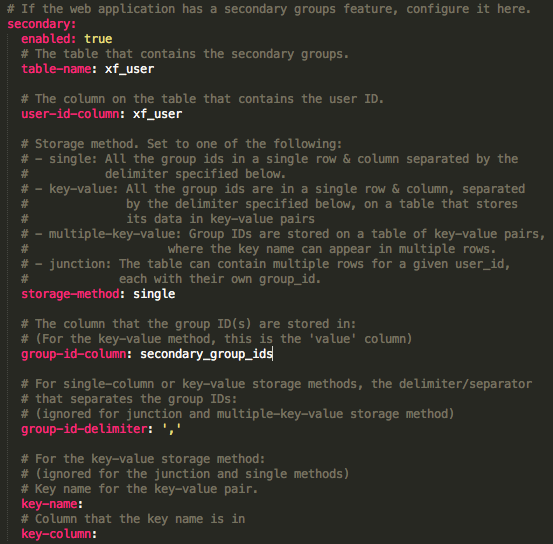553x544 pixels.
Task: Click the secondary_group_ids value
Action: (x=206, y=354)
